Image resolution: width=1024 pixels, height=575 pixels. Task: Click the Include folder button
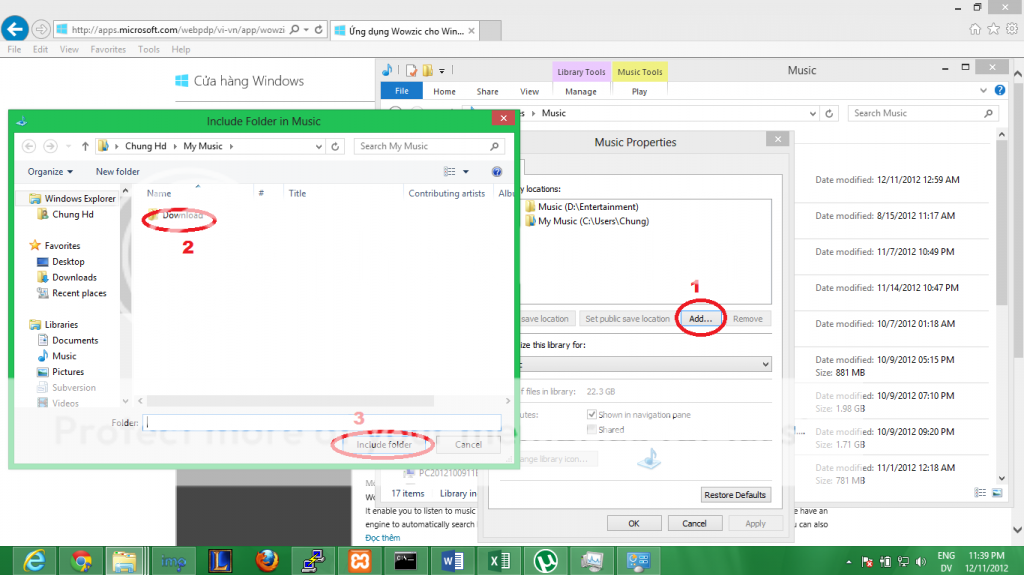point(385,444)
